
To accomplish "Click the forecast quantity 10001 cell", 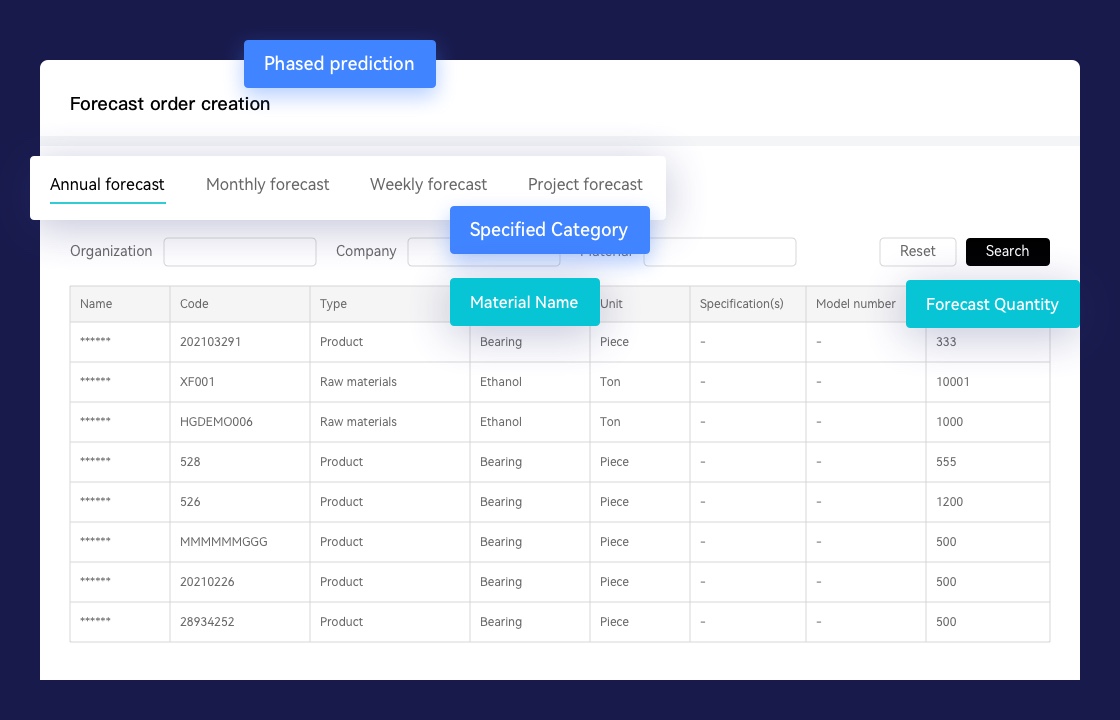I will (x=952, y=382).
